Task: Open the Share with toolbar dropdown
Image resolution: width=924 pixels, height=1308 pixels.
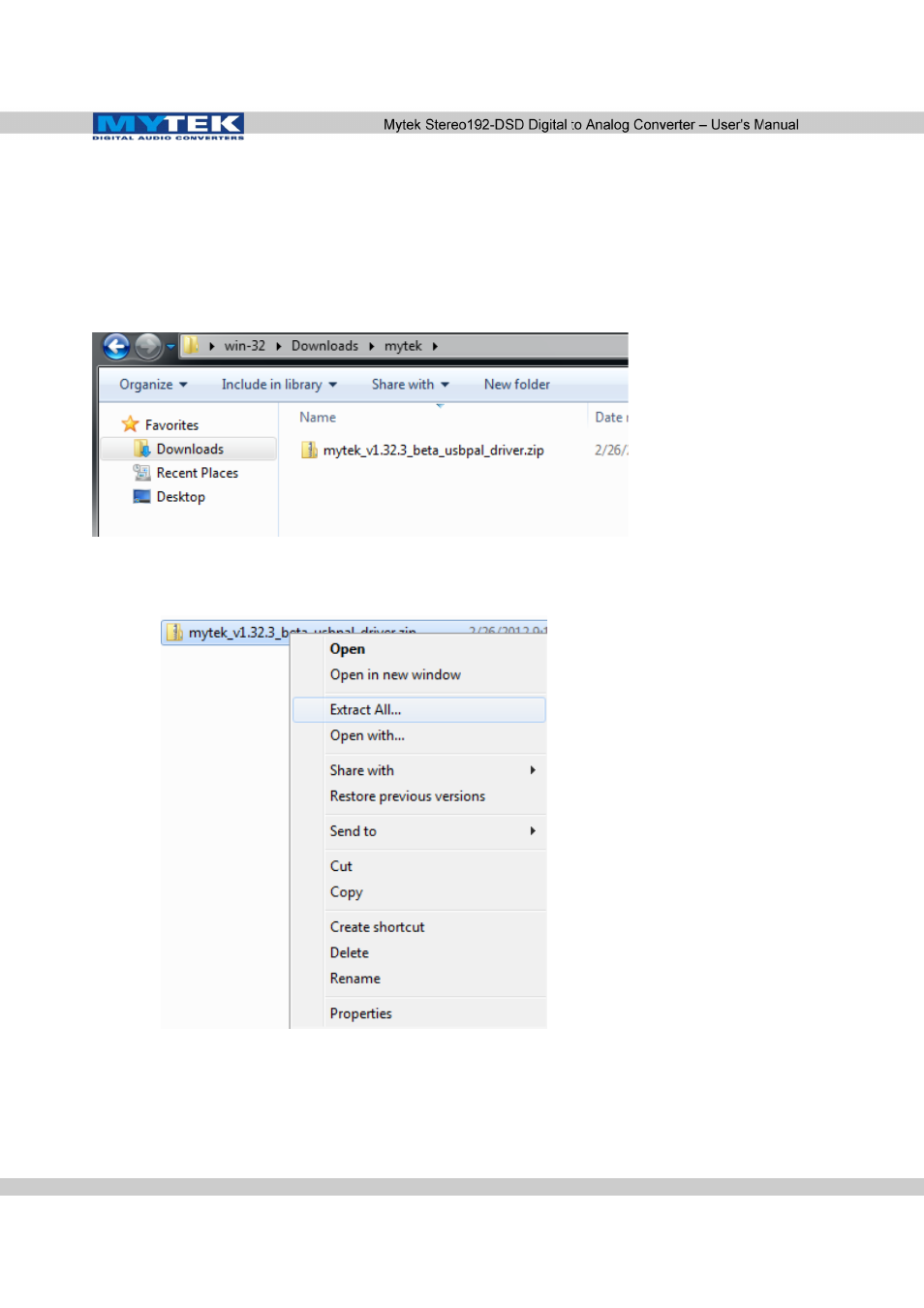Action: (411, 385)
